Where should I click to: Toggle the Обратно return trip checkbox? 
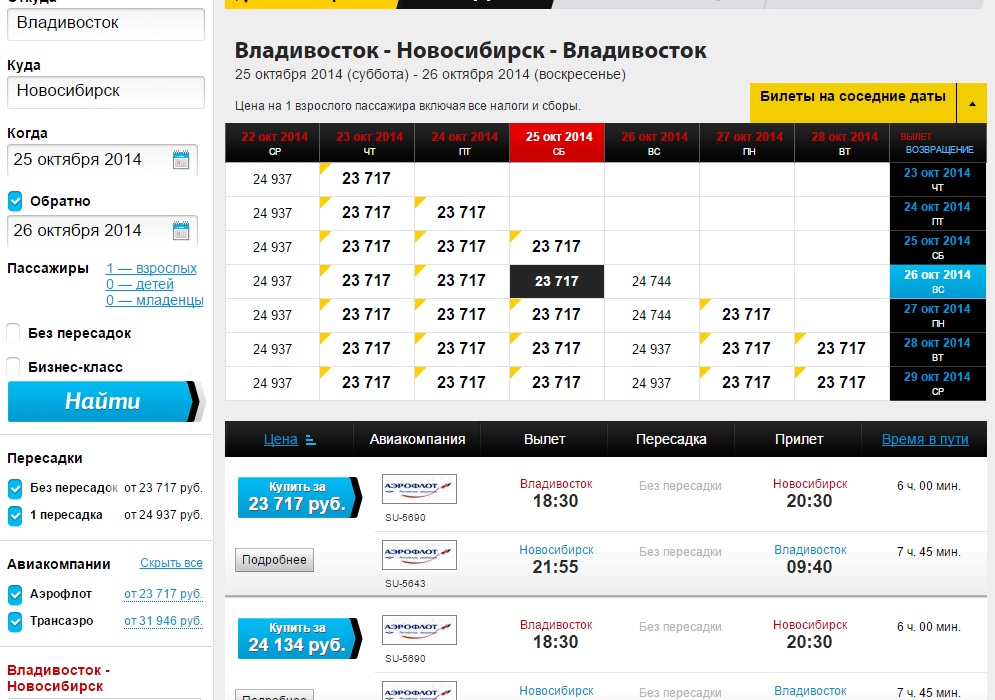pos(15,201)
